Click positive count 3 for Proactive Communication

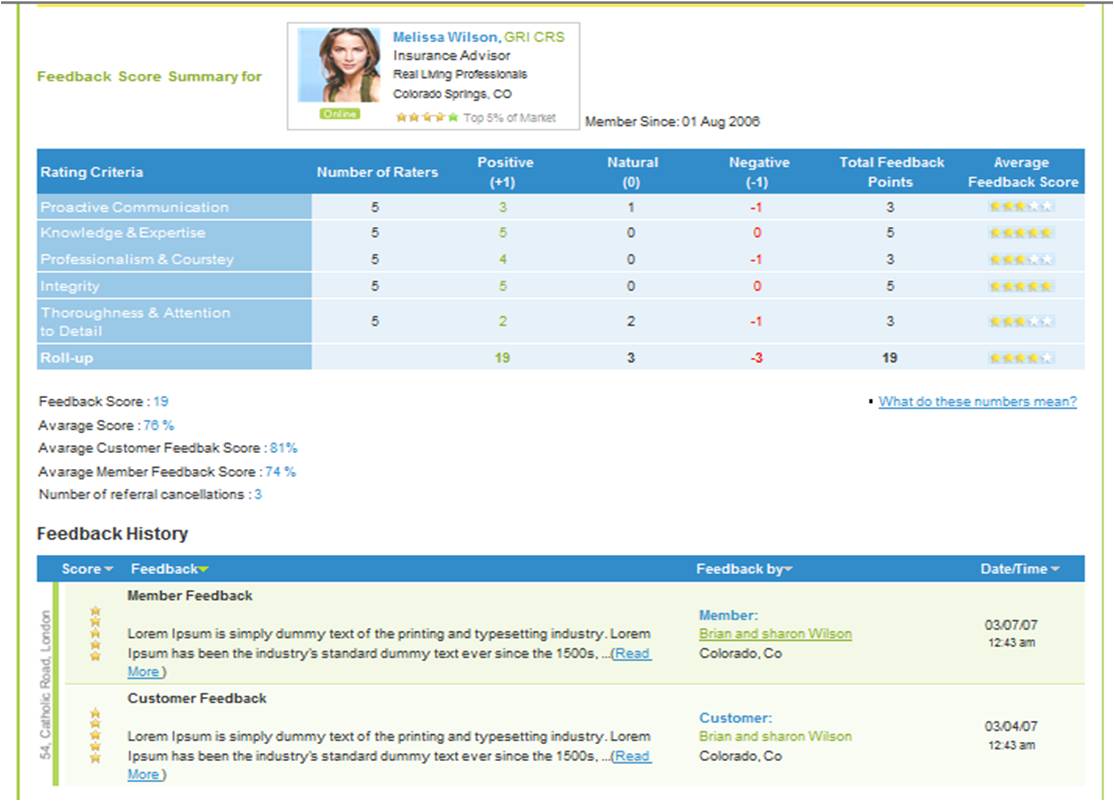(x=502, y=207)
